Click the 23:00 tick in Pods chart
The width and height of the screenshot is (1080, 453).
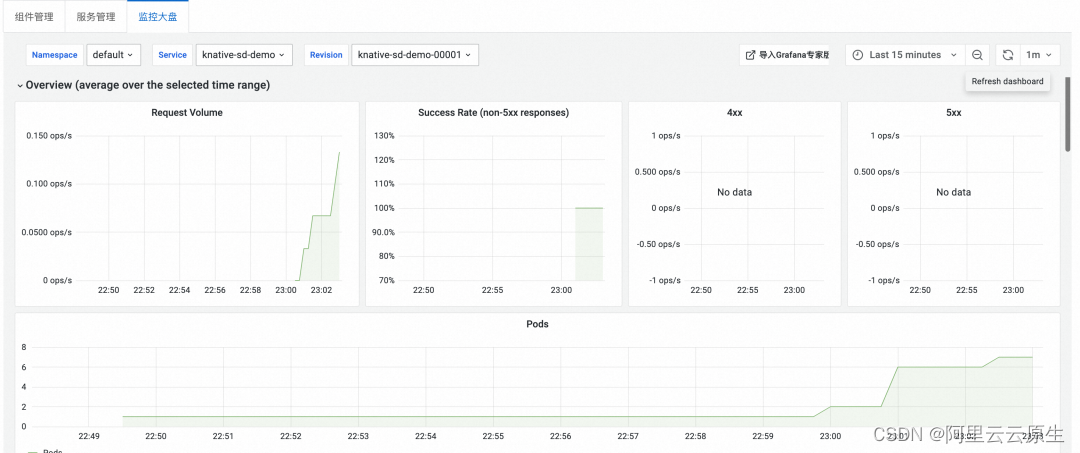pos(831,436)
